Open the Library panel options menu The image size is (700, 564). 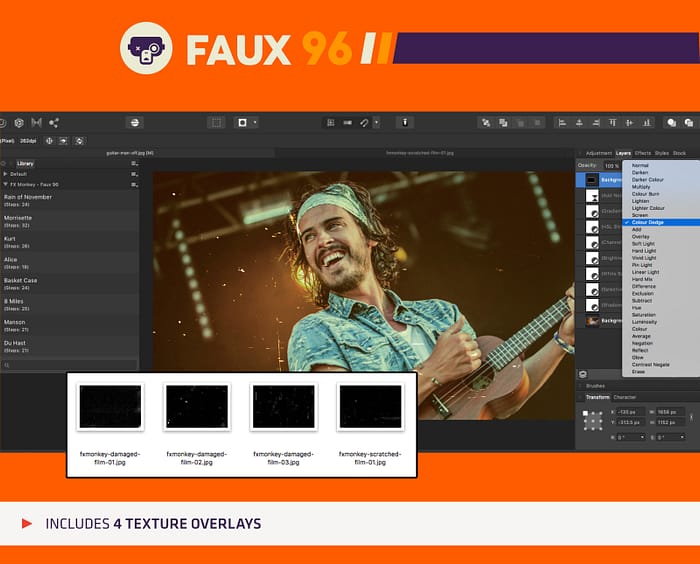[x=134, y=164]
